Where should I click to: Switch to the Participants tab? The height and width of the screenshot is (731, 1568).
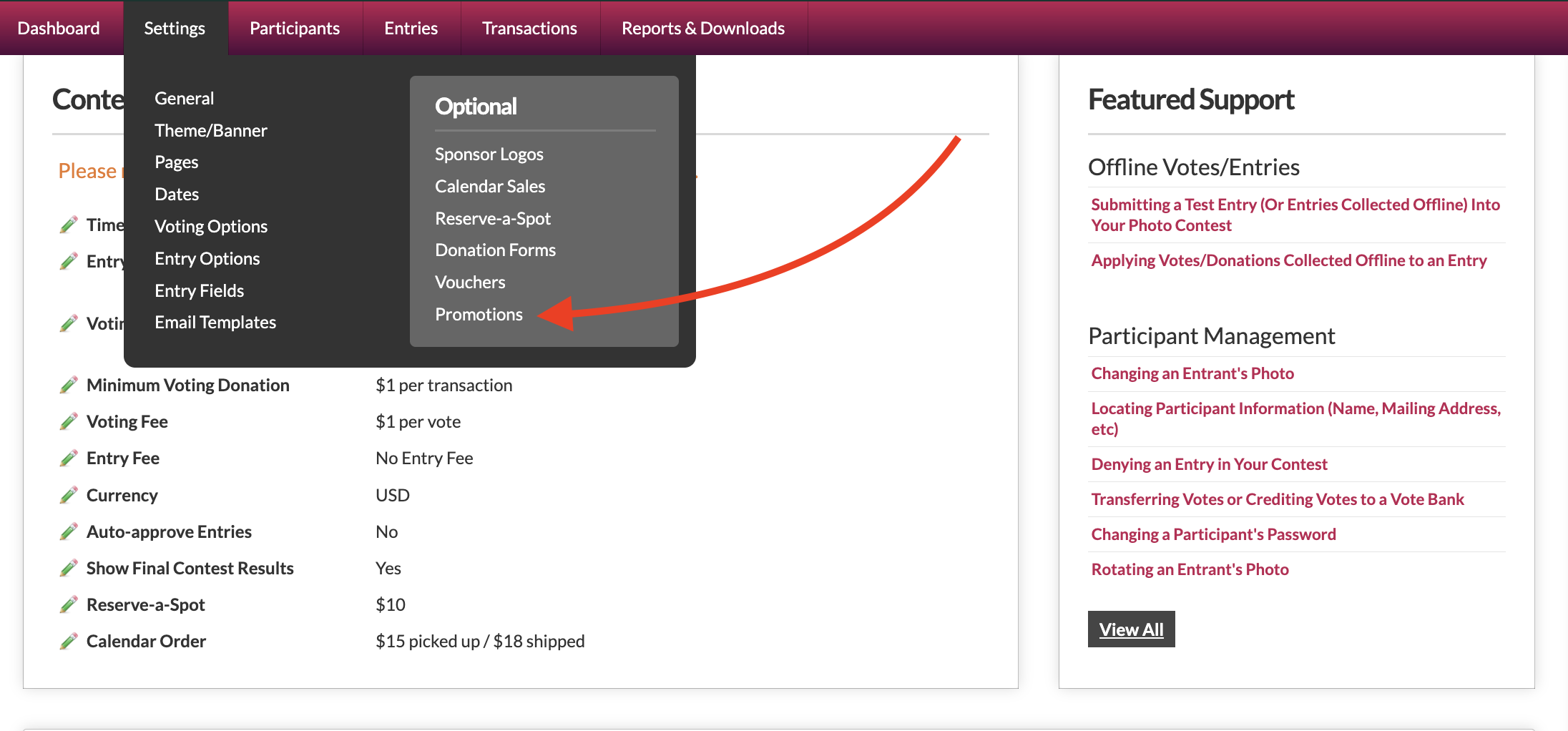point(295,28)
